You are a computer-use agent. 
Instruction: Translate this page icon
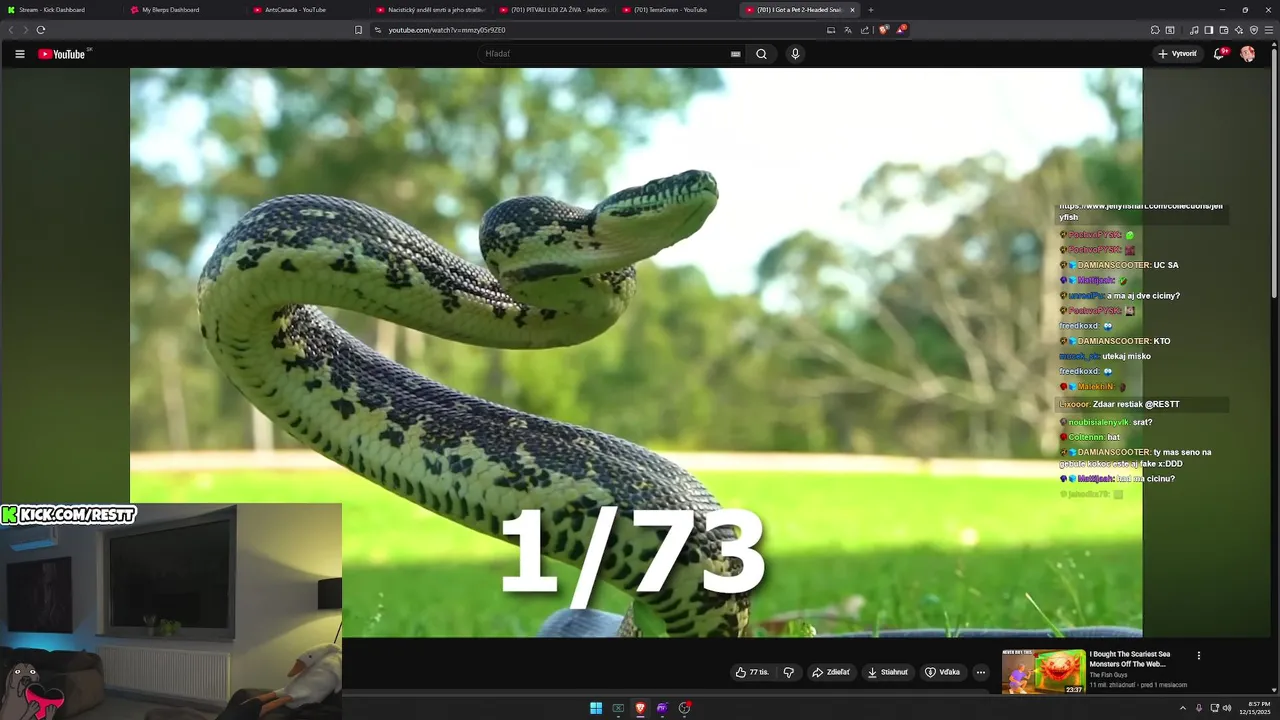point(848,30)
